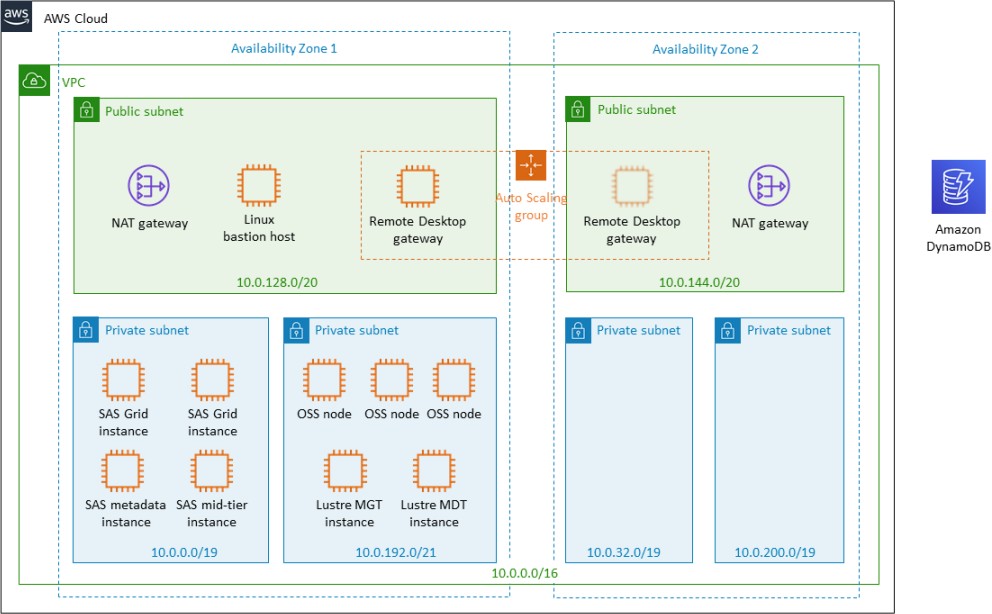Click the Remote Desktop gateway icon in Zone 1
Screen dimensions: 992x614
(x=418, y=187)
